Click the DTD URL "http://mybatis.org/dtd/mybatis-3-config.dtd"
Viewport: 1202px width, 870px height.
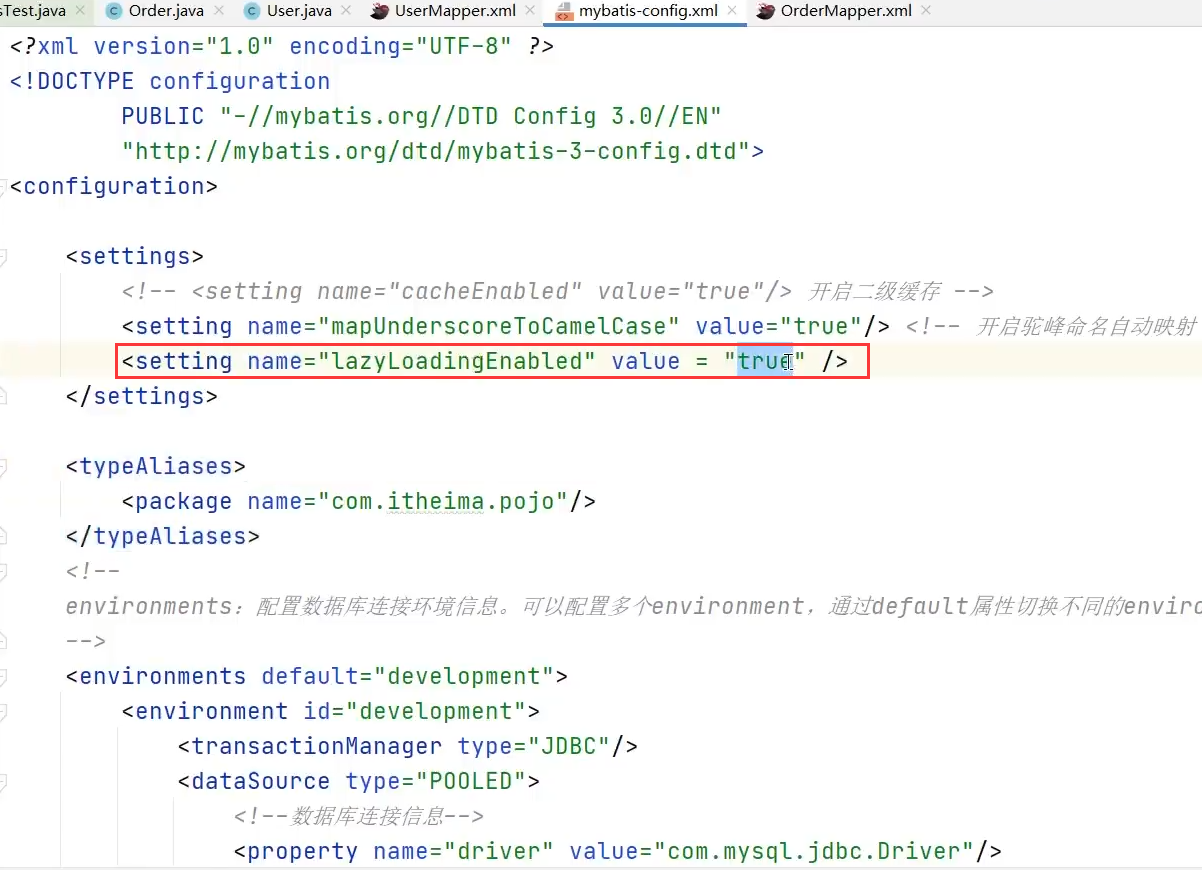point(436,151)
